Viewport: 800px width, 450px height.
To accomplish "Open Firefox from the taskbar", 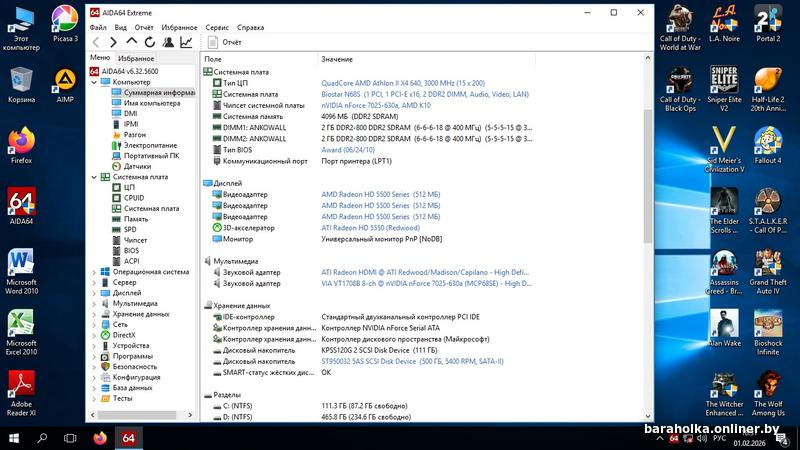I will [x=100, y=438].
